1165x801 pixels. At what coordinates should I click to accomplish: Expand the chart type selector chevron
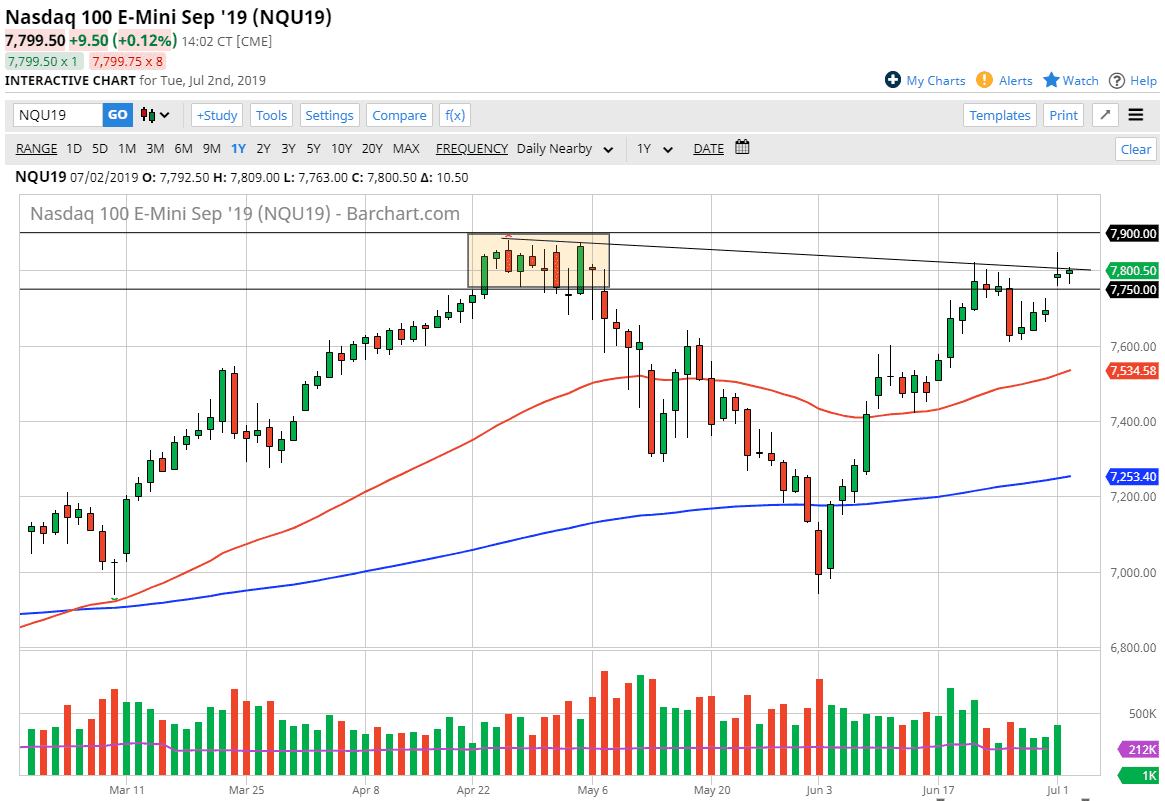[165, 115]
